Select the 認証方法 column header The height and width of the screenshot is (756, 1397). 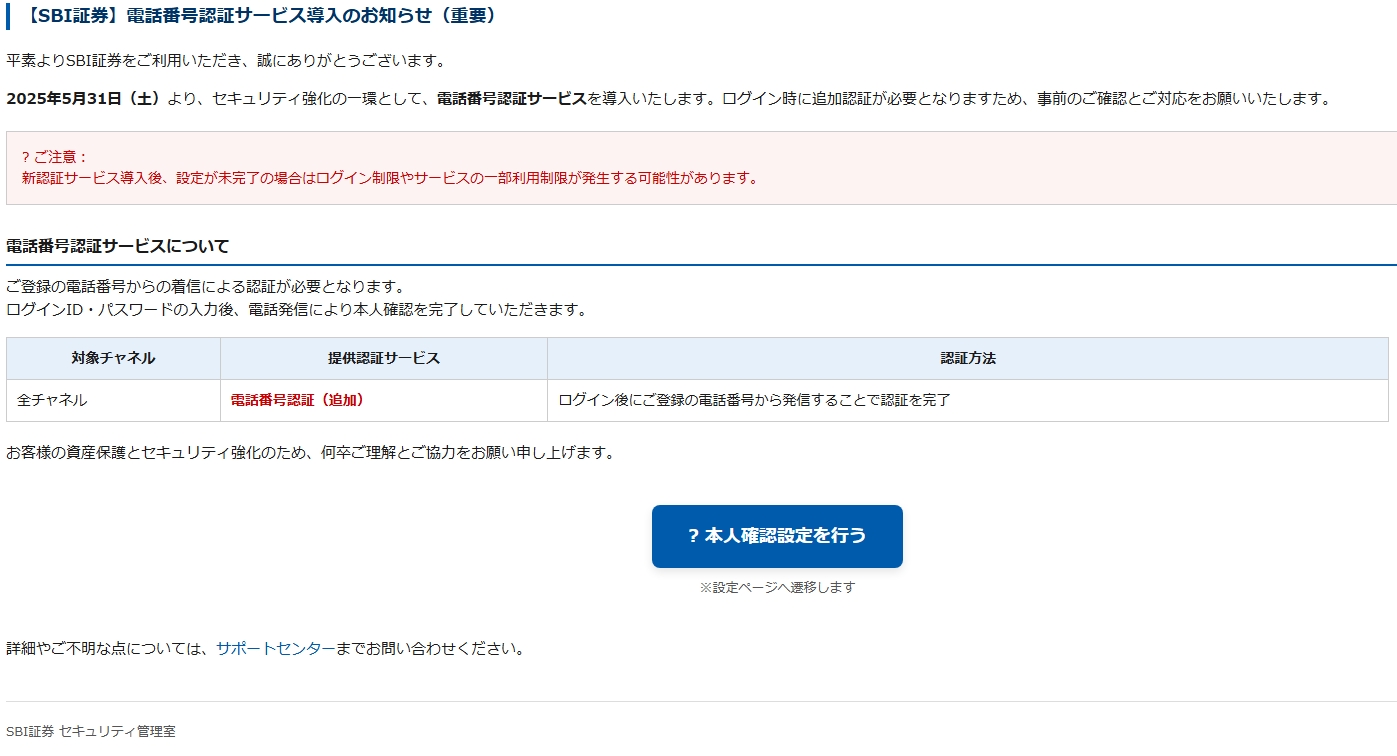967,358
